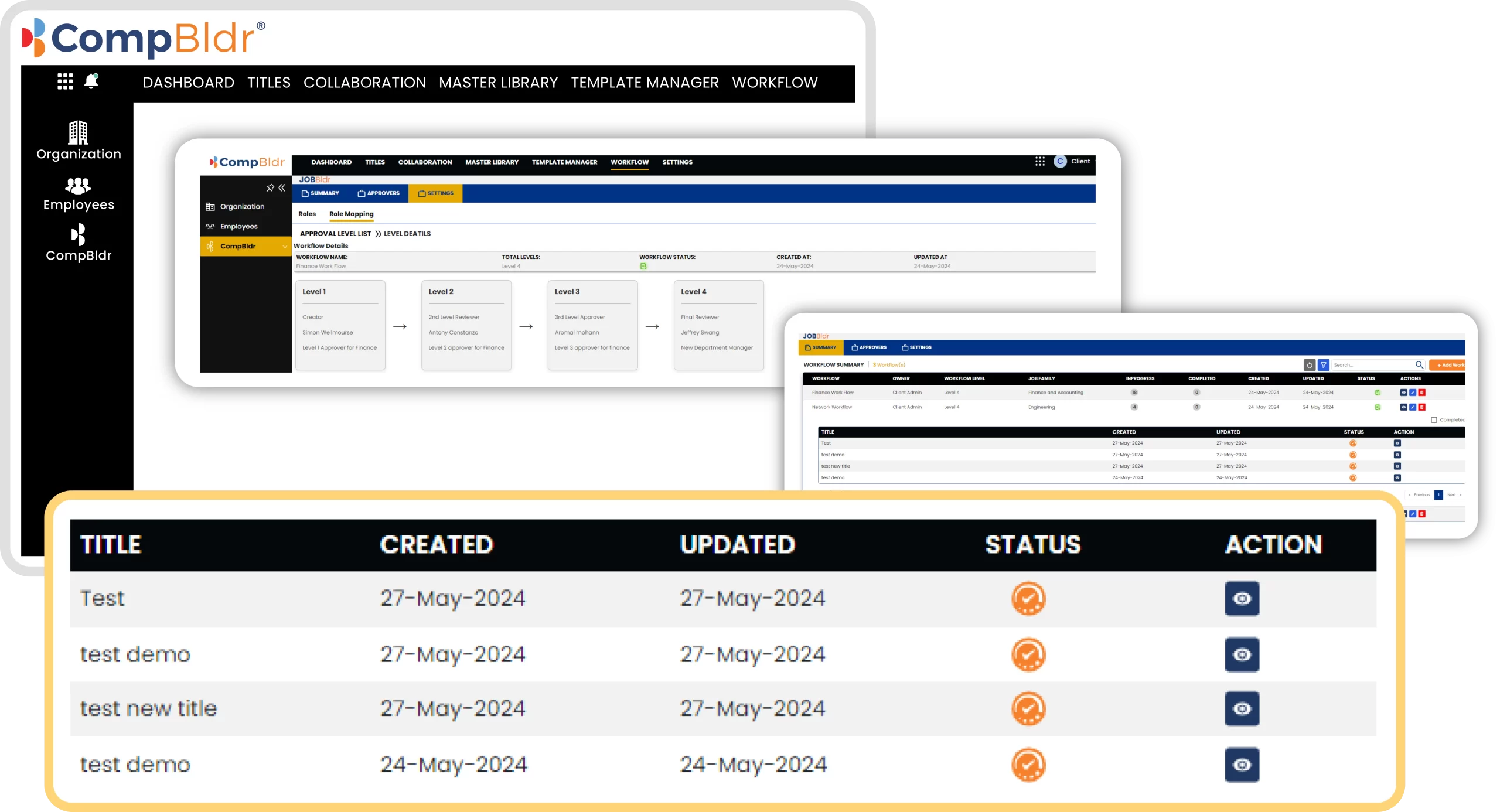Click the green Workflow Status icon in Workflow Details

click(x=643, y=267)
